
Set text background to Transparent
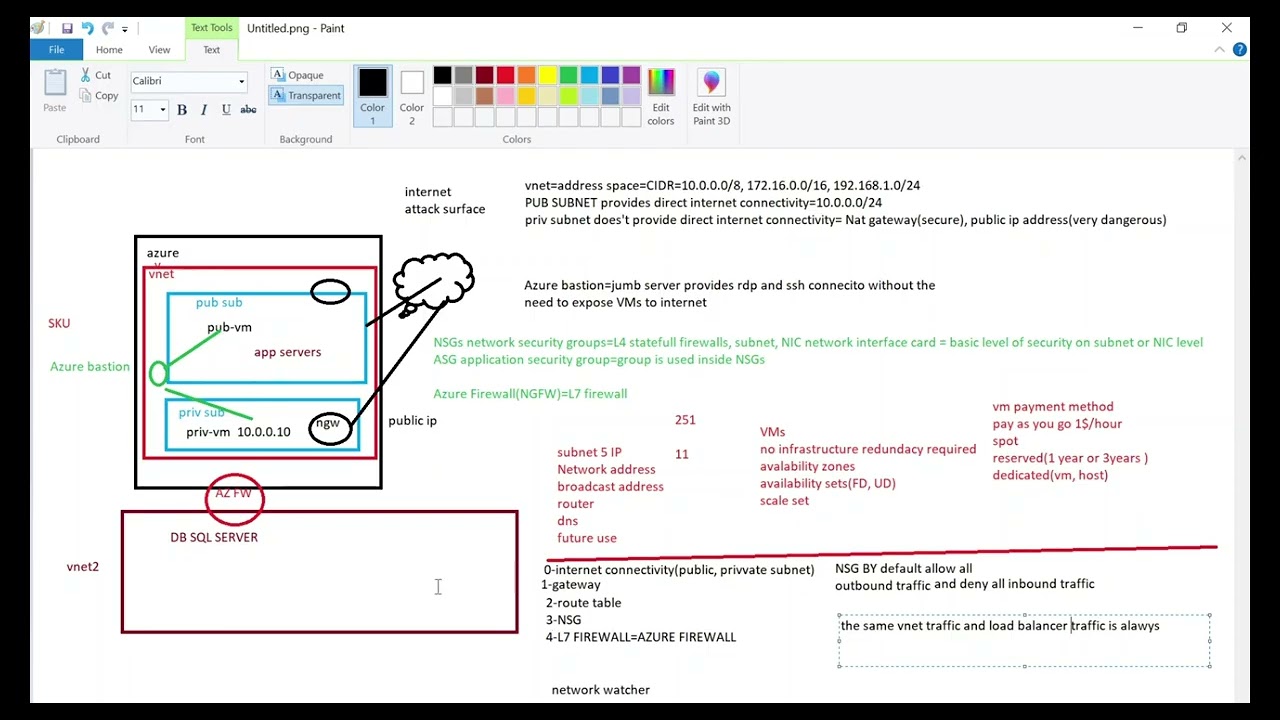[306, 95]
